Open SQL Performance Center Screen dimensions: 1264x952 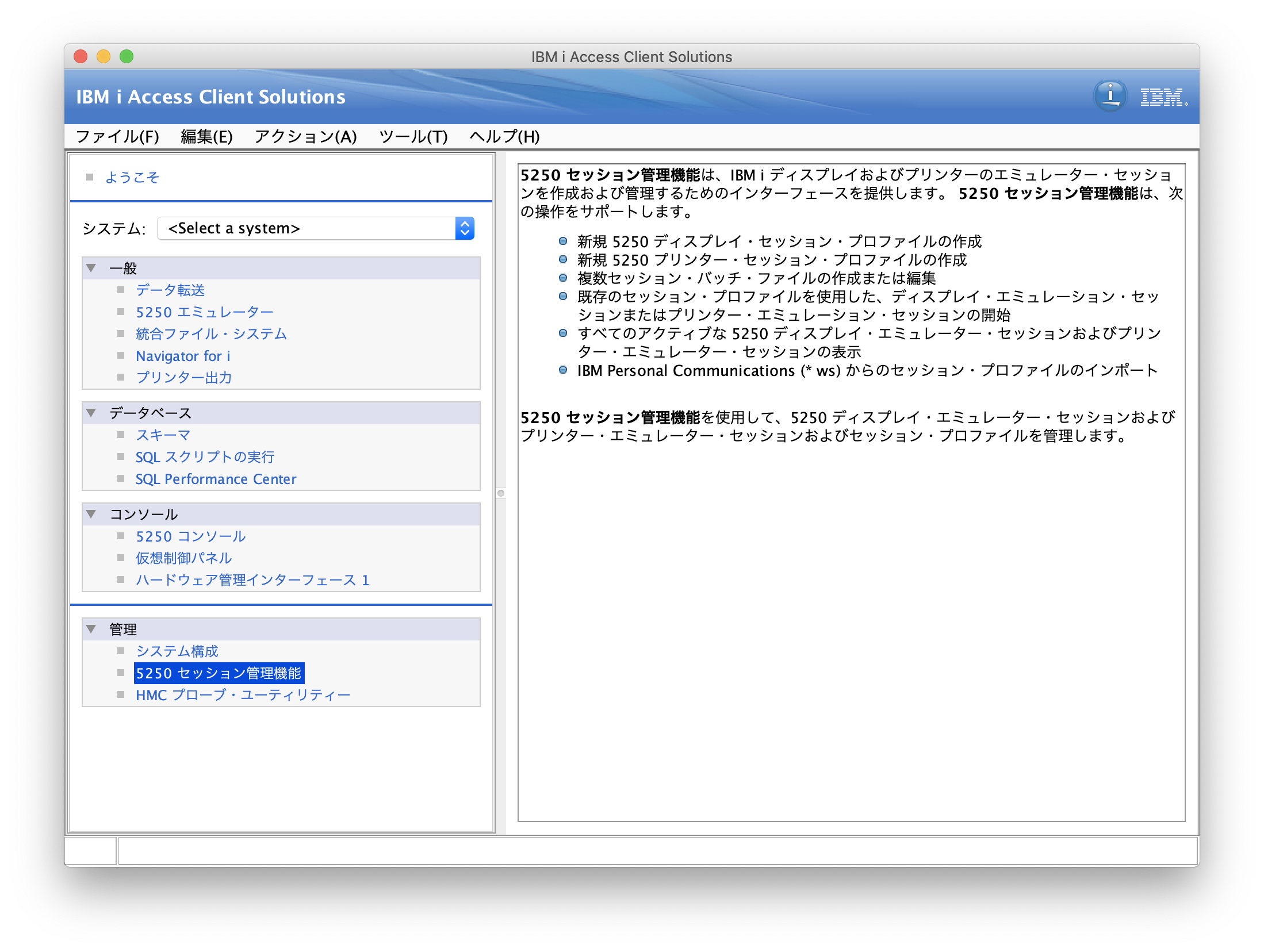tap(216, 479)
